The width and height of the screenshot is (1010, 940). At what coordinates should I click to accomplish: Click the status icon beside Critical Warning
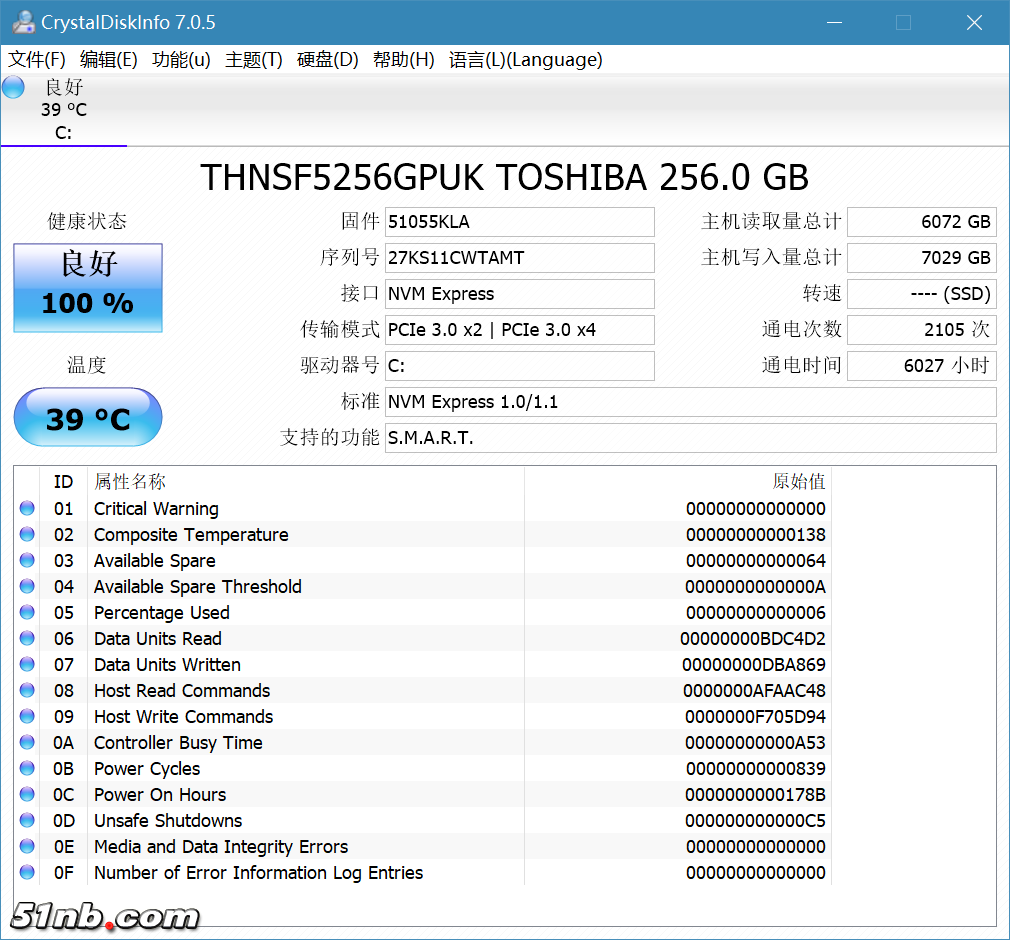27,509
